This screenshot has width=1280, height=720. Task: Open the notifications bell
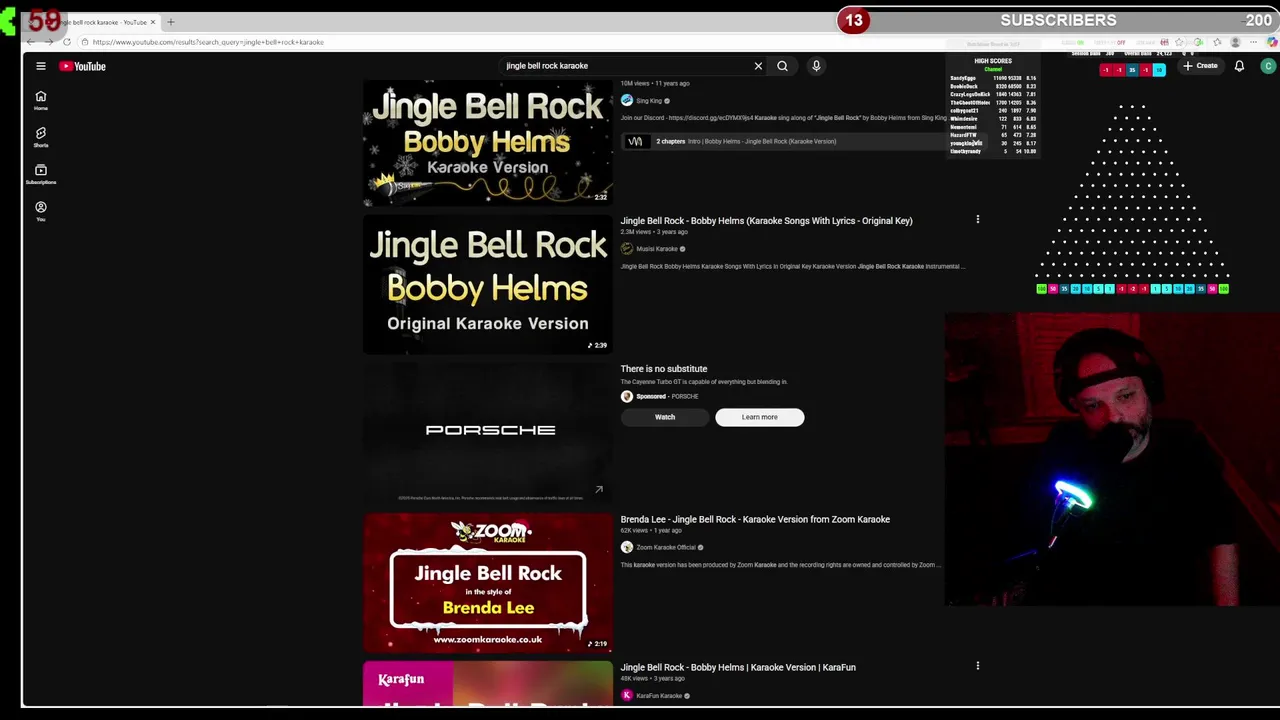click(x=1239, y=66)
